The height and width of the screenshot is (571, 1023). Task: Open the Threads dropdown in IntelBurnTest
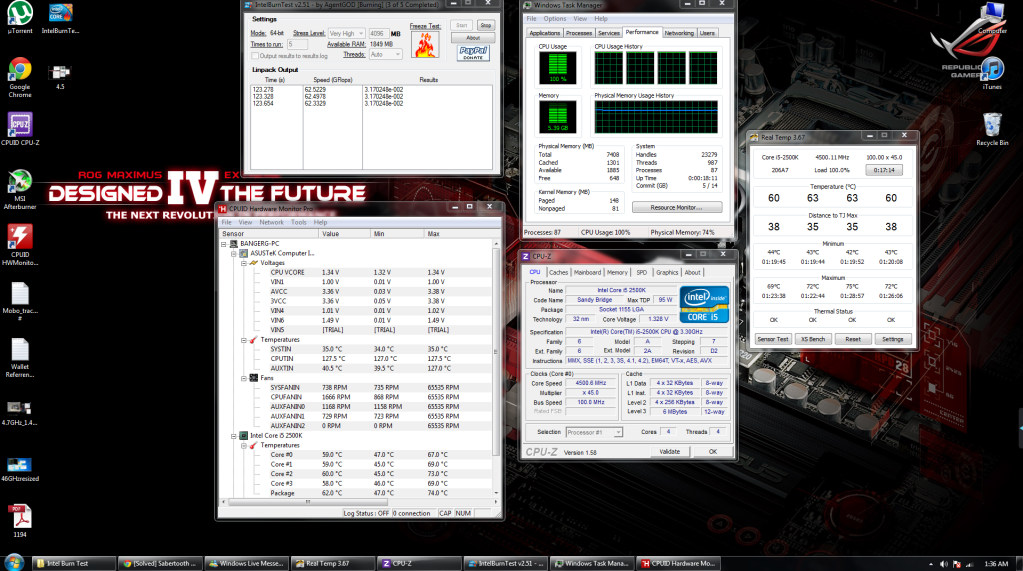pos(385,55)
